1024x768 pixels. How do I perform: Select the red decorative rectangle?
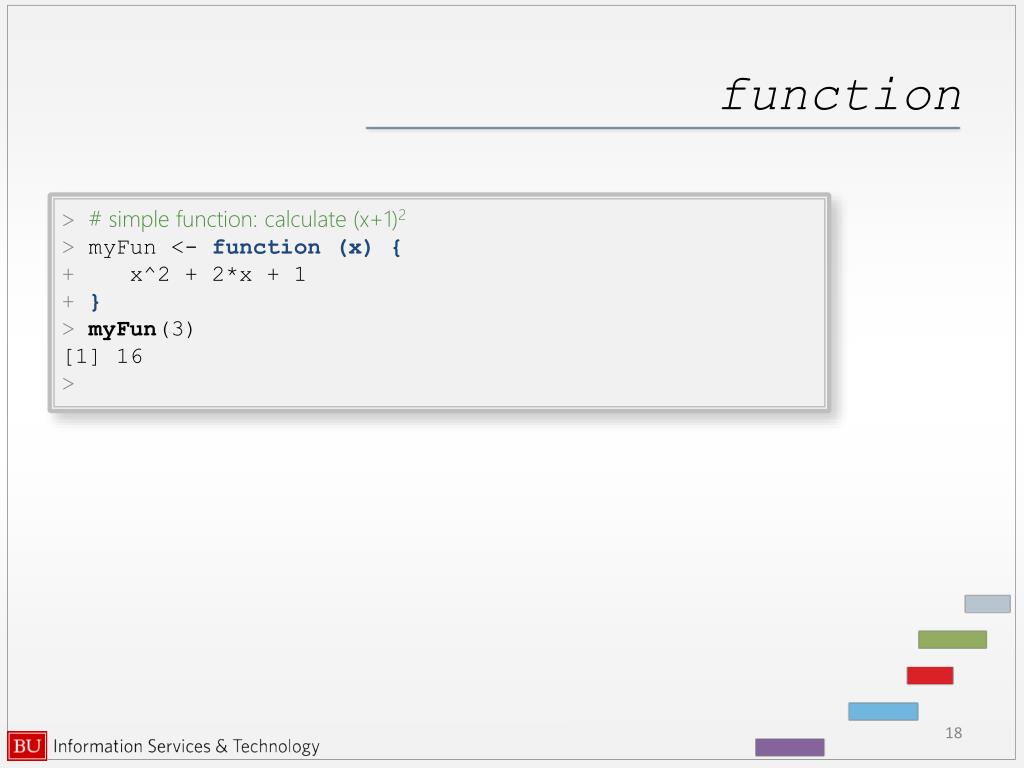click(929, 675)
